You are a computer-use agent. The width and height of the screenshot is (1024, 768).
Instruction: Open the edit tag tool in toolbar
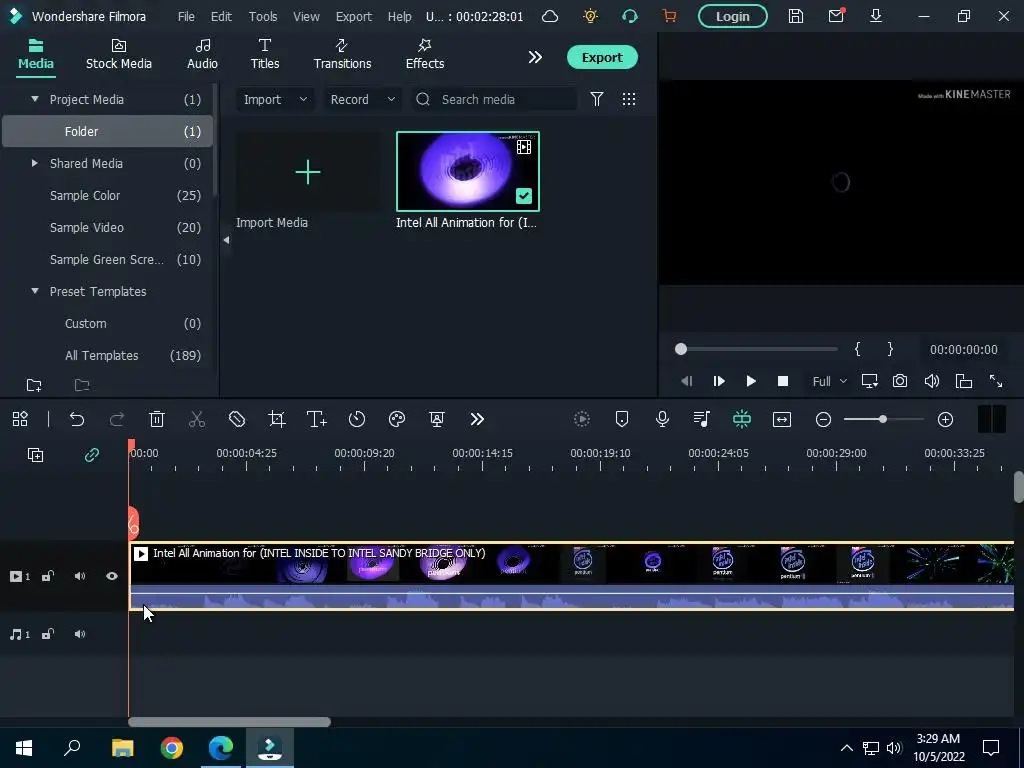(x=237, y=419)
